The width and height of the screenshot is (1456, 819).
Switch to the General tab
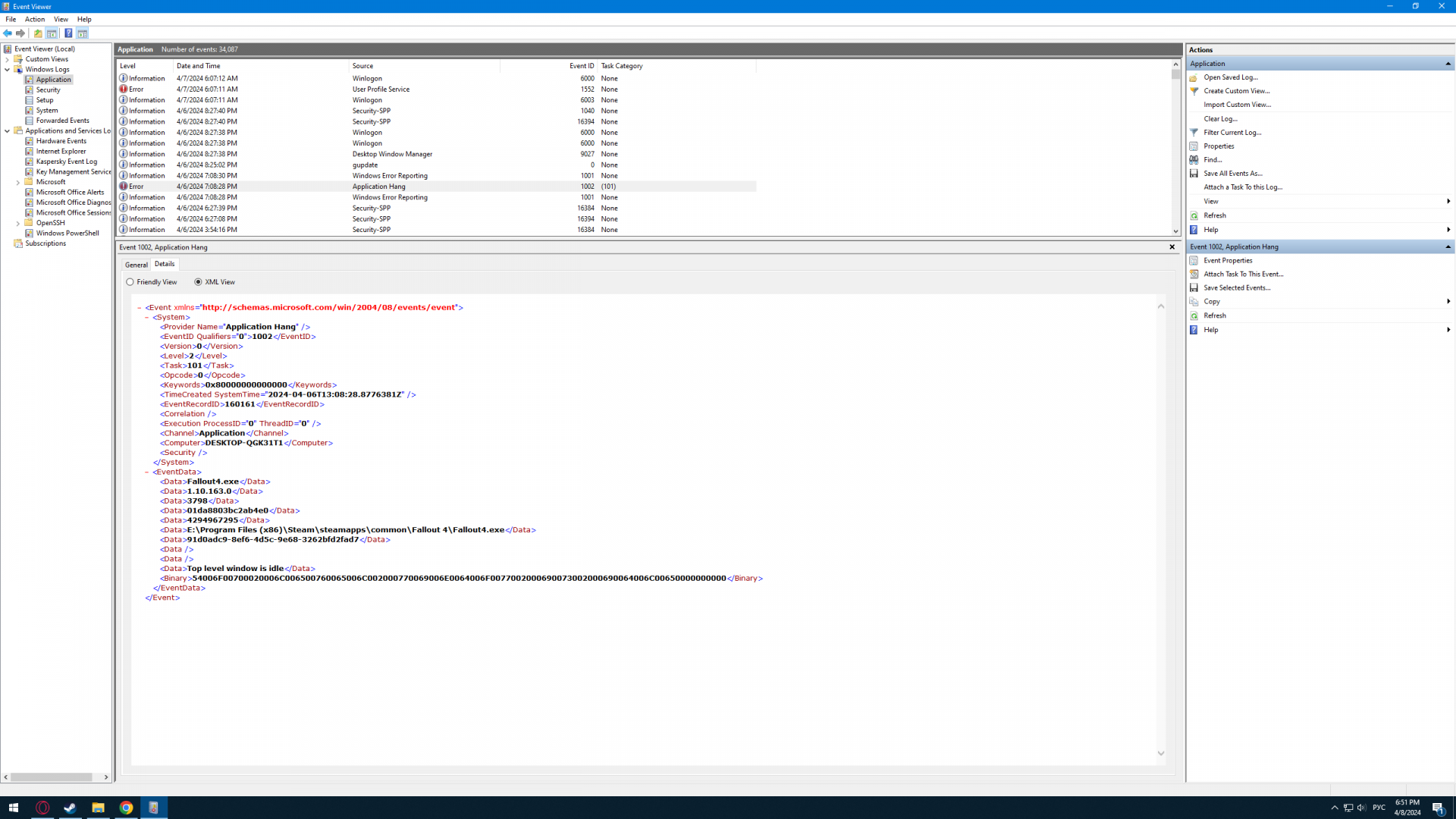136,265
